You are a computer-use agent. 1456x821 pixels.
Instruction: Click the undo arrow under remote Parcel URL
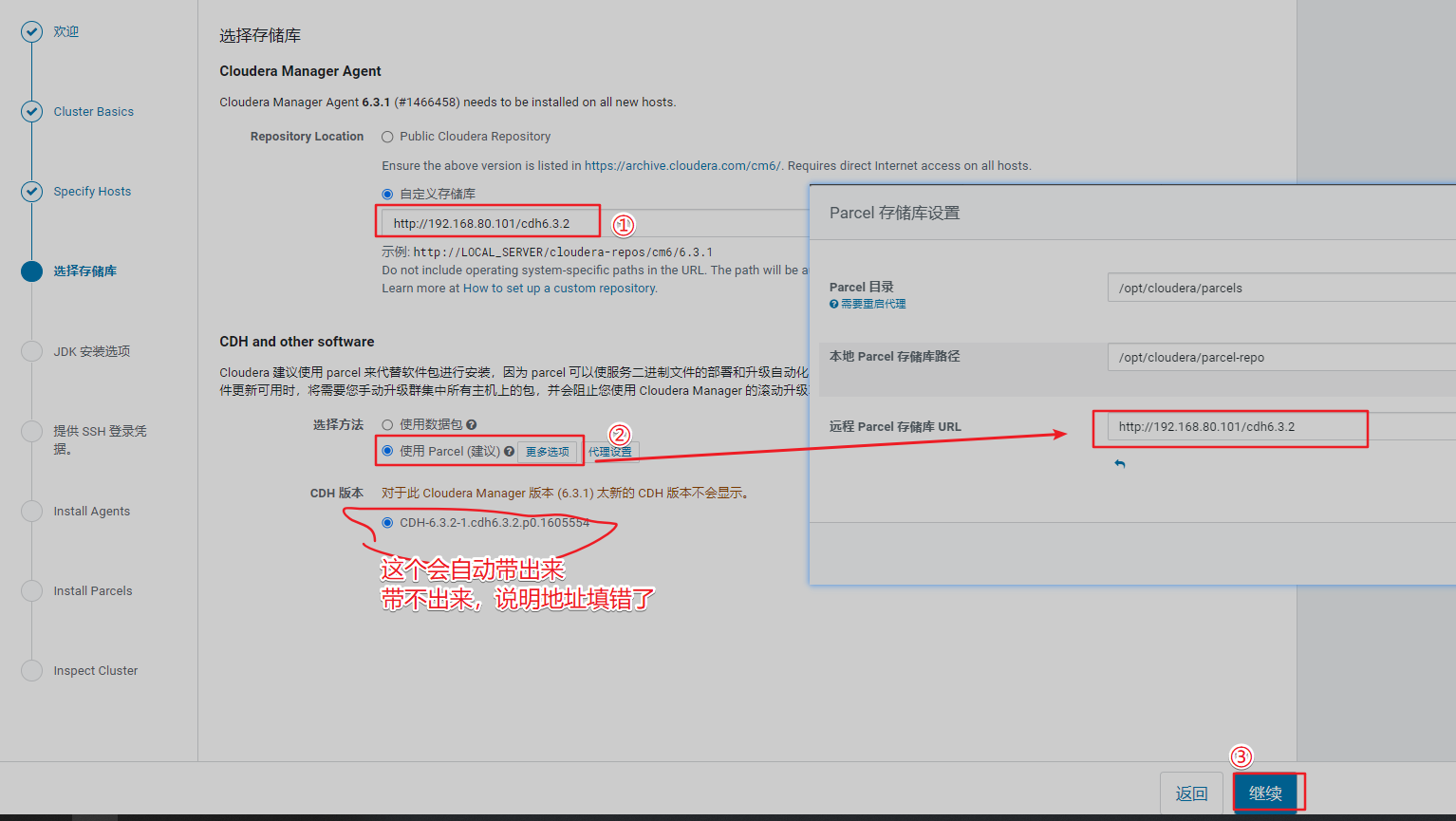pos(1120,464)
